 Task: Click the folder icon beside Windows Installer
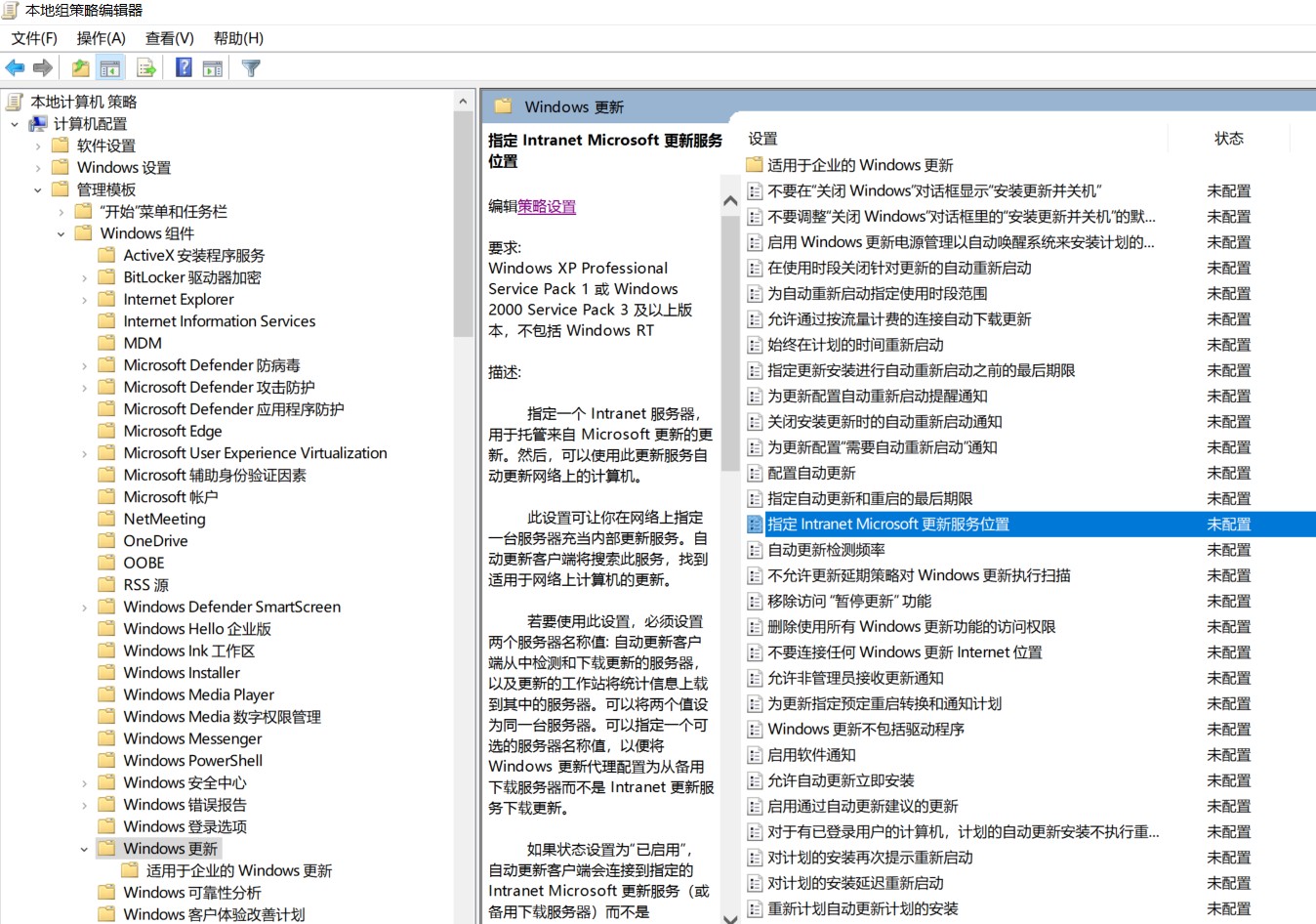click(x=107, y=672)
